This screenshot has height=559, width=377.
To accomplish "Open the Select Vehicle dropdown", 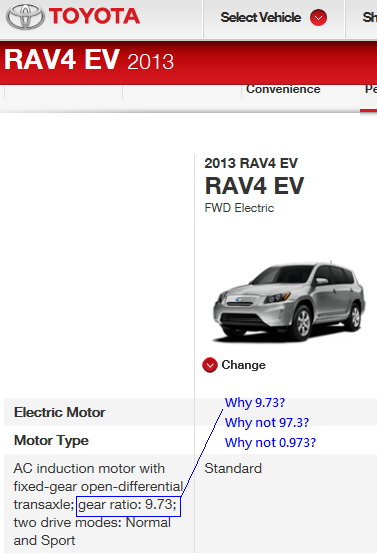I will pyautogui.click(x=274, y=17).
